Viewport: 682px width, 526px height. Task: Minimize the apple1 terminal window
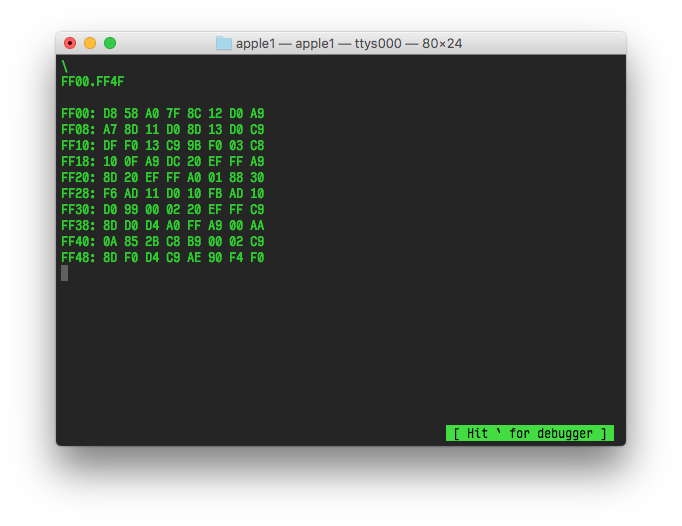coord(90,43)
